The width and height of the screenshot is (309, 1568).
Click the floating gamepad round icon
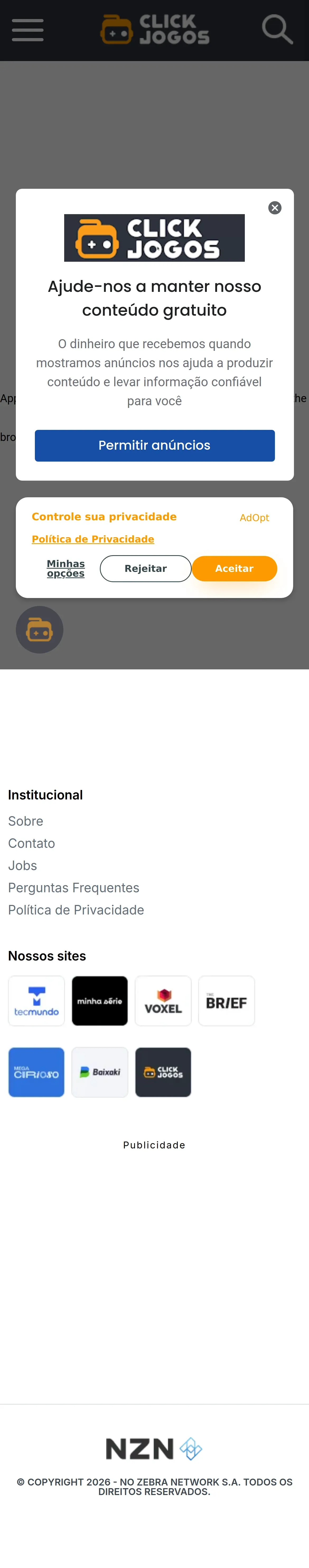40,630
